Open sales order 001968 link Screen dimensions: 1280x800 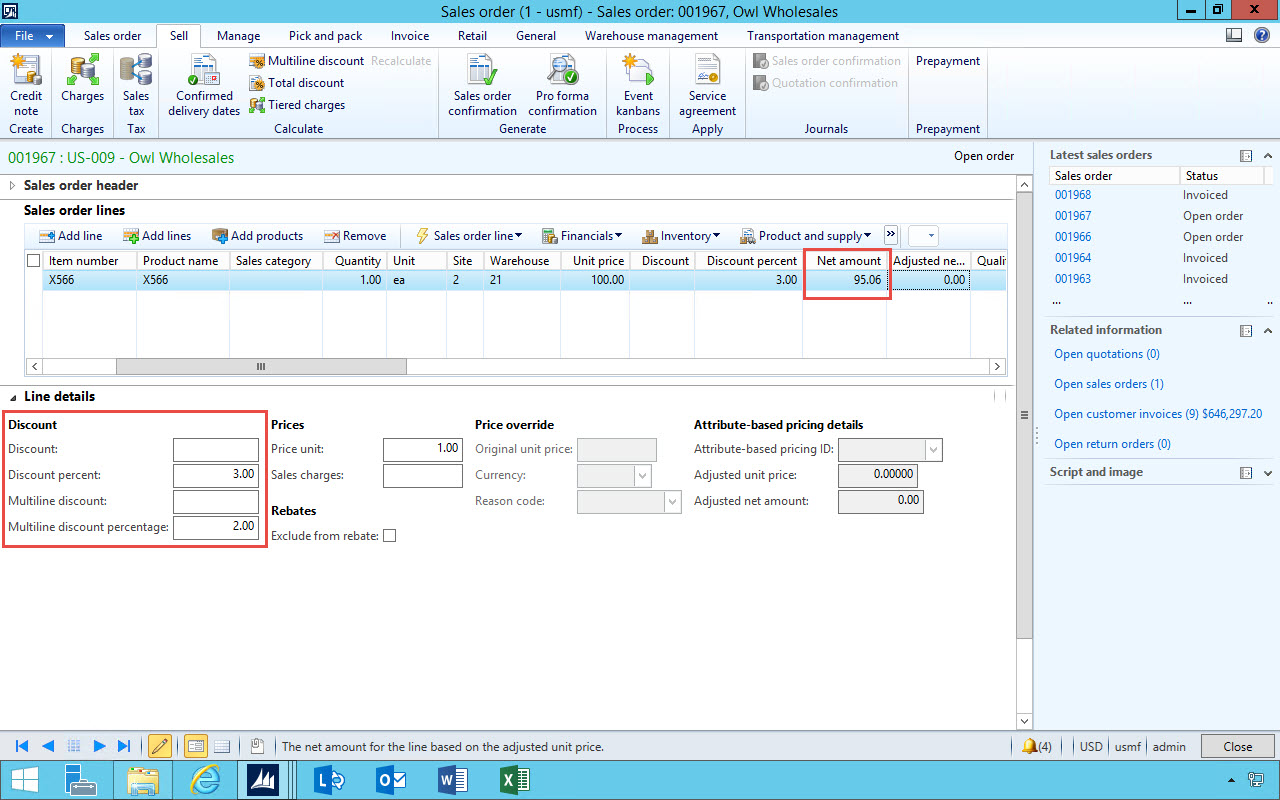point(1073,195)
